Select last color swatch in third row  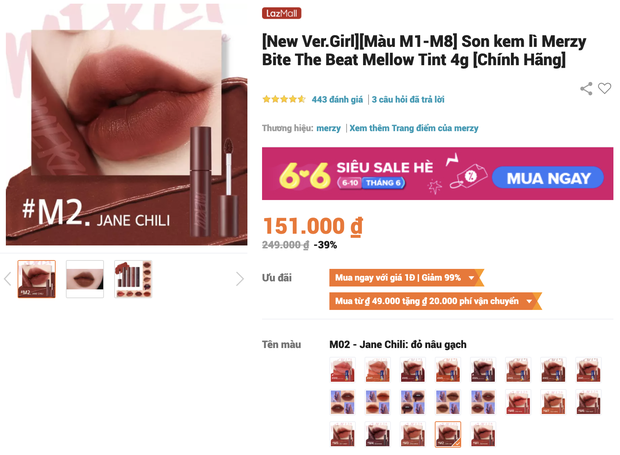(x=483, y=434)
